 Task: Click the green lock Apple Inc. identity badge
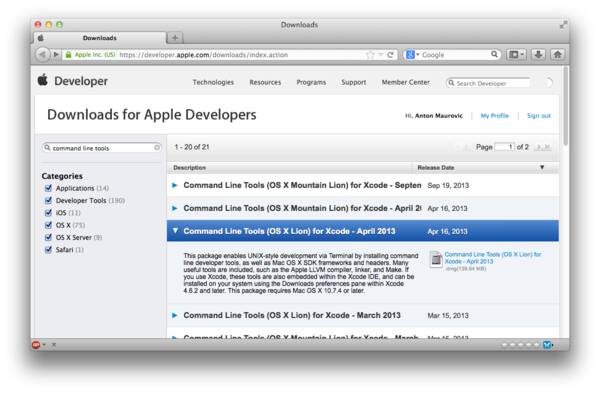tap(90, 55)
